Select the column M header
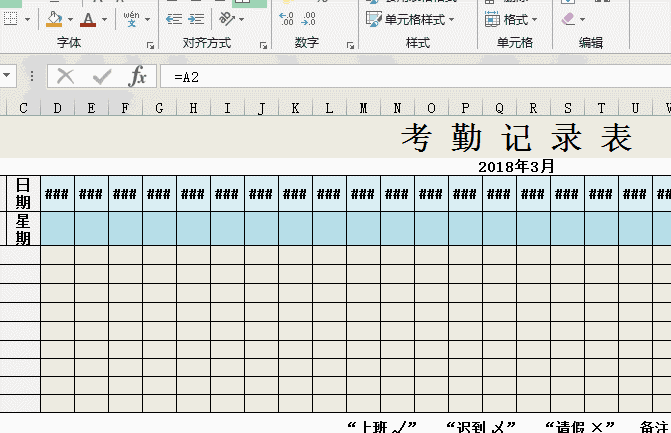 [x=363, y=108]
